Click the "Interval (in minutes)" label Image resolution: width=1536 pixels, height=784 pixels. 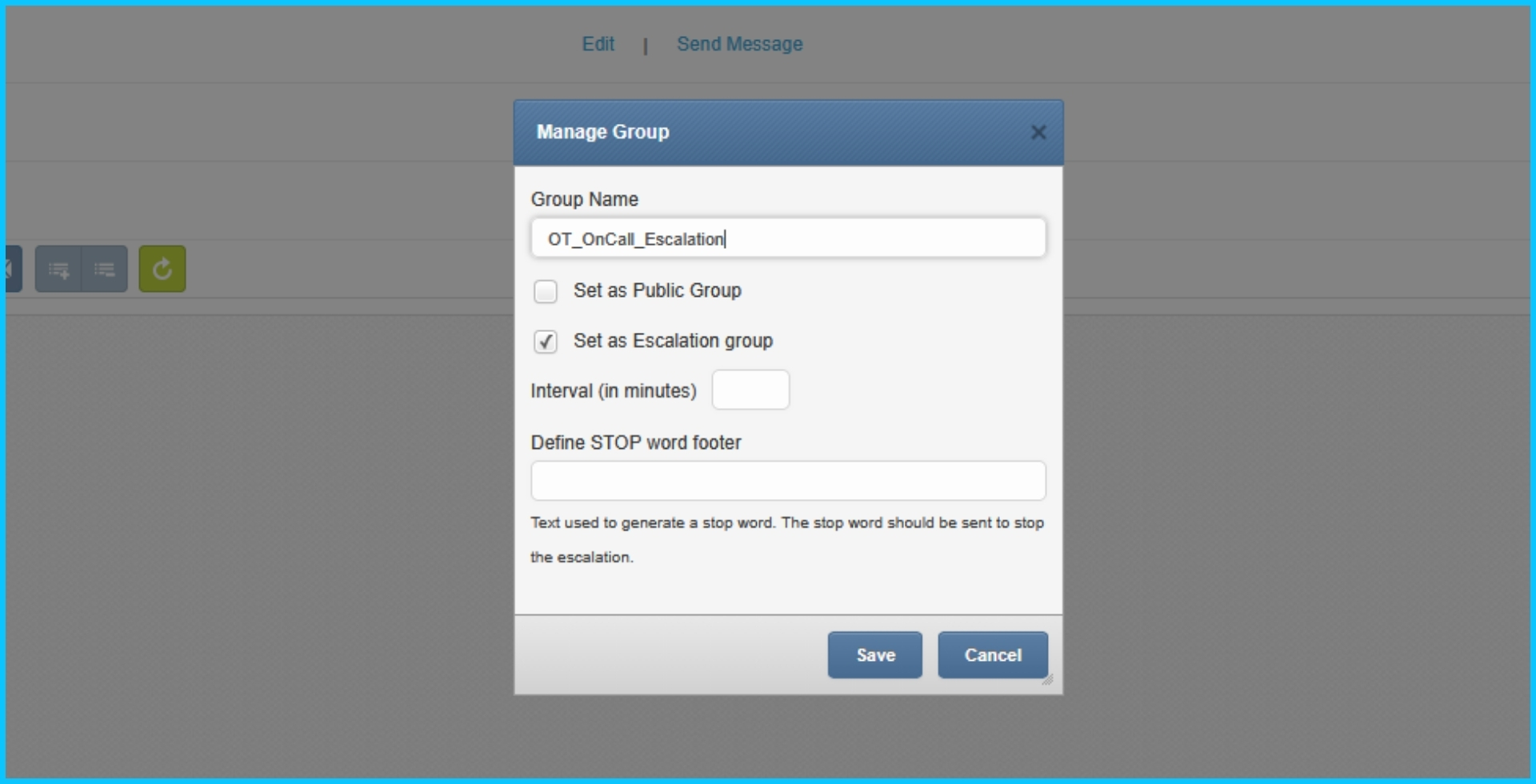[614, 391]
